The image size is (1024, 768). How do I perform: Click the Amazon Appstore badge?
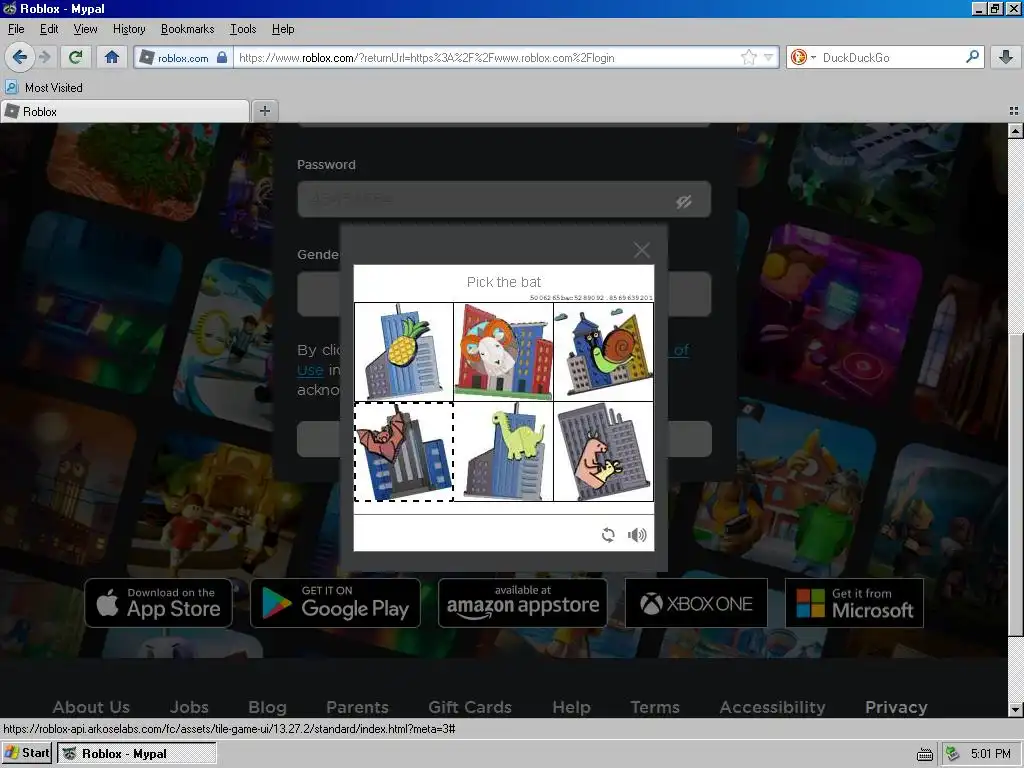point(522,603)
